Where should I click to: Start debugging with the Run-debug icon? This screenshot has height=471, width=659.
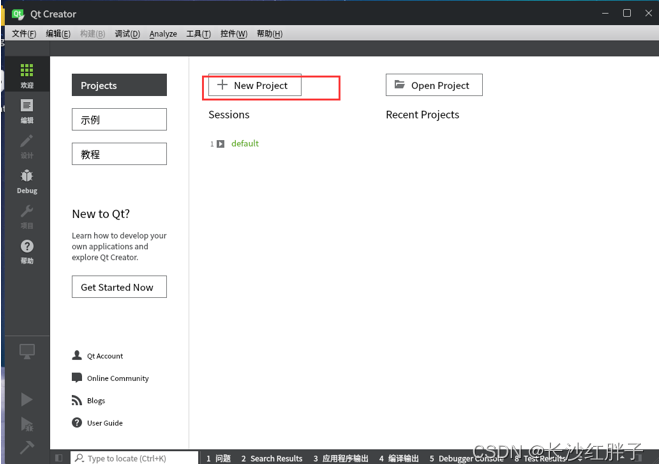[x=26, y=424]
